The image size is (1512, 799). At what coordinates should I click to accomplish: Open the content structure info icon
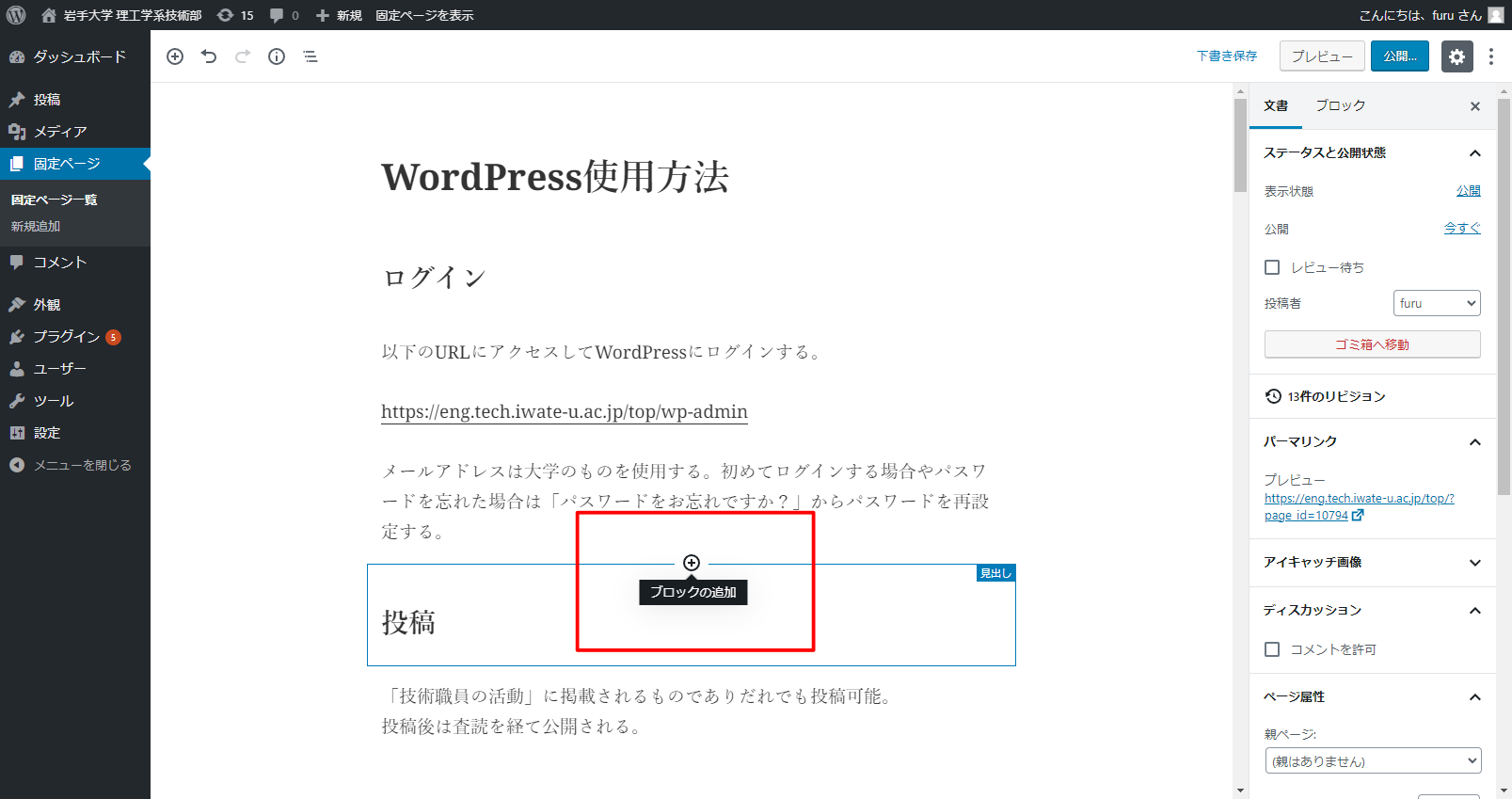coord(277,56)
